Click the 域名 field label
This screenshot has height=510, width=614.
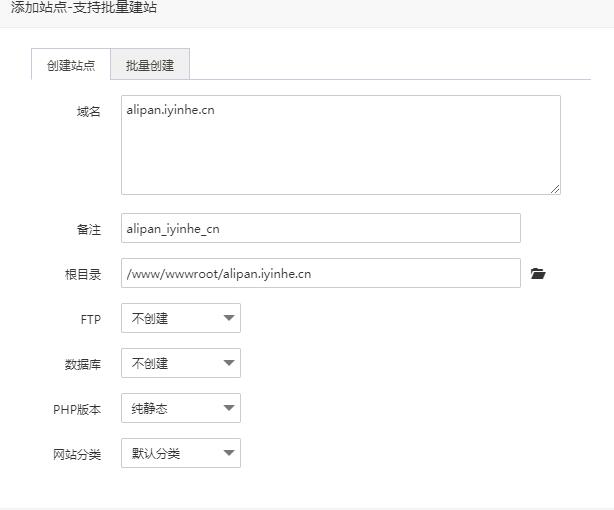click(x=89, y=112)
